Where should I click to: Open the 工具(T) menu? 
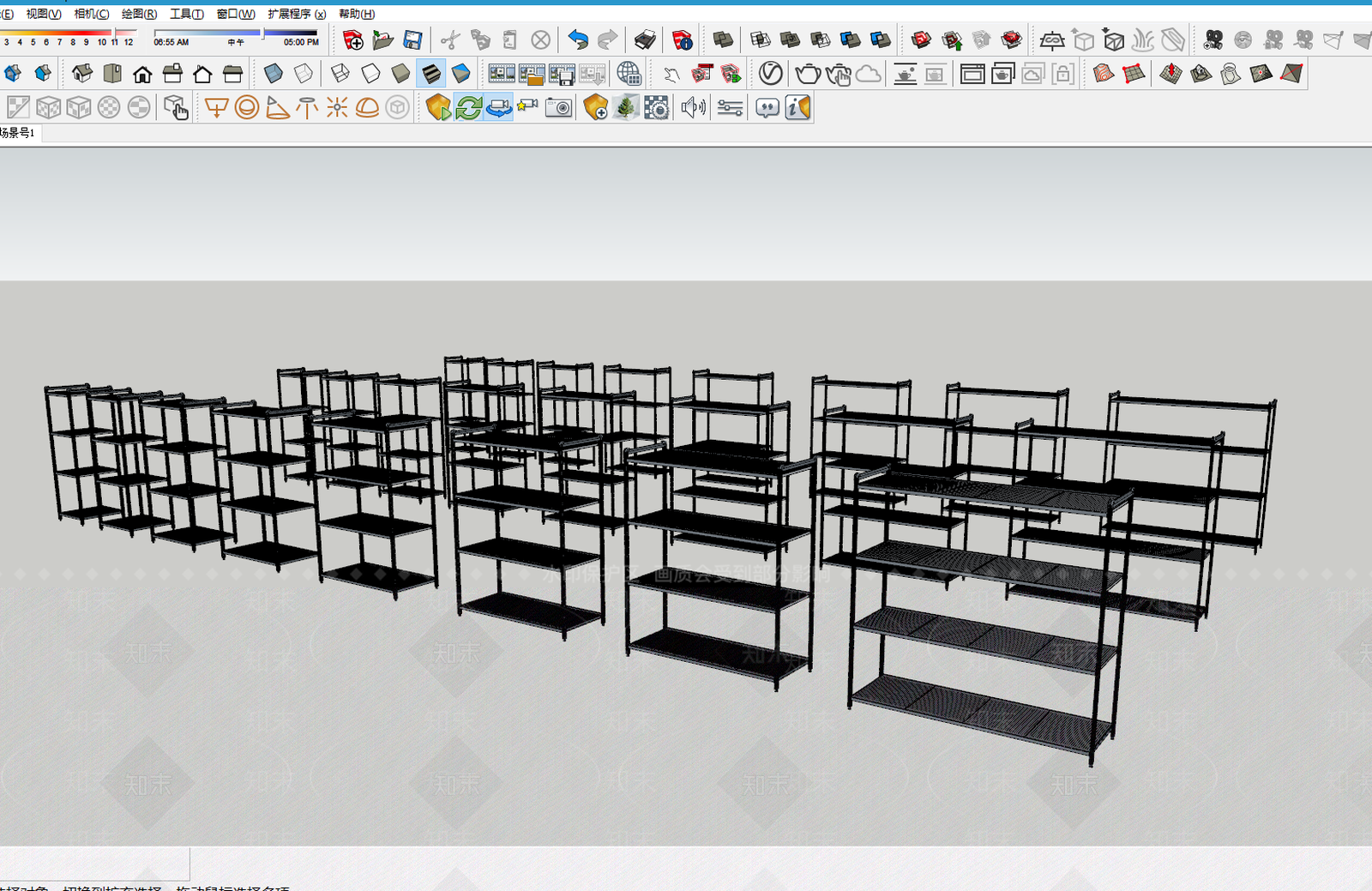[x=187, y=14]
